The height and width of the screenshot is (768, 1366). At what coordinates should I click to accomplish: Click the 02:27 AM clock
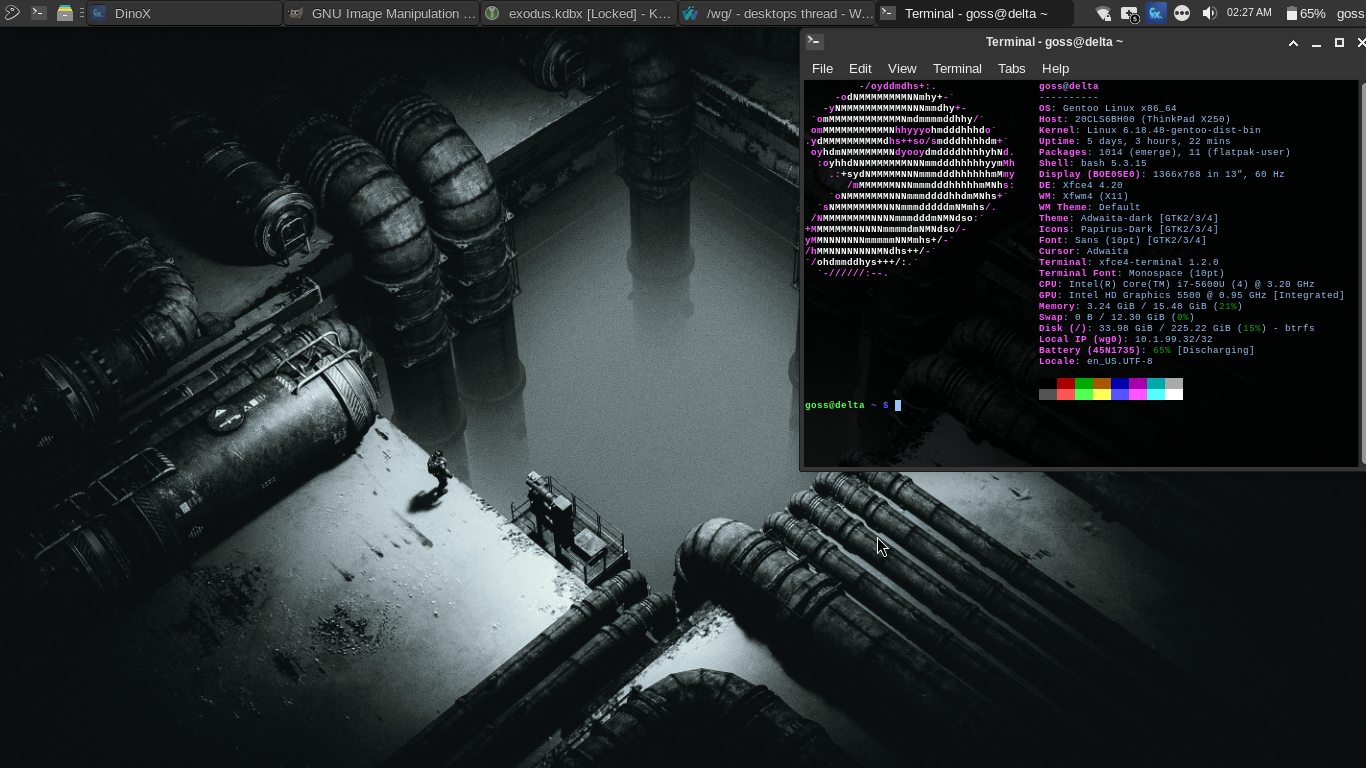[x=1249, y=13]
